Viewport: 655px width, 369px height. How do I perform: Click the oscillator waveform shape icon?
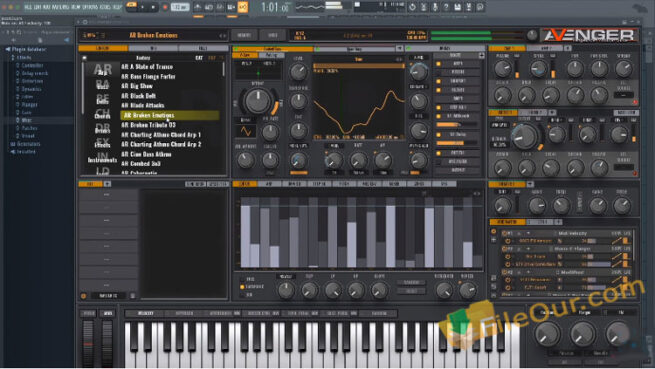point(246,132)
